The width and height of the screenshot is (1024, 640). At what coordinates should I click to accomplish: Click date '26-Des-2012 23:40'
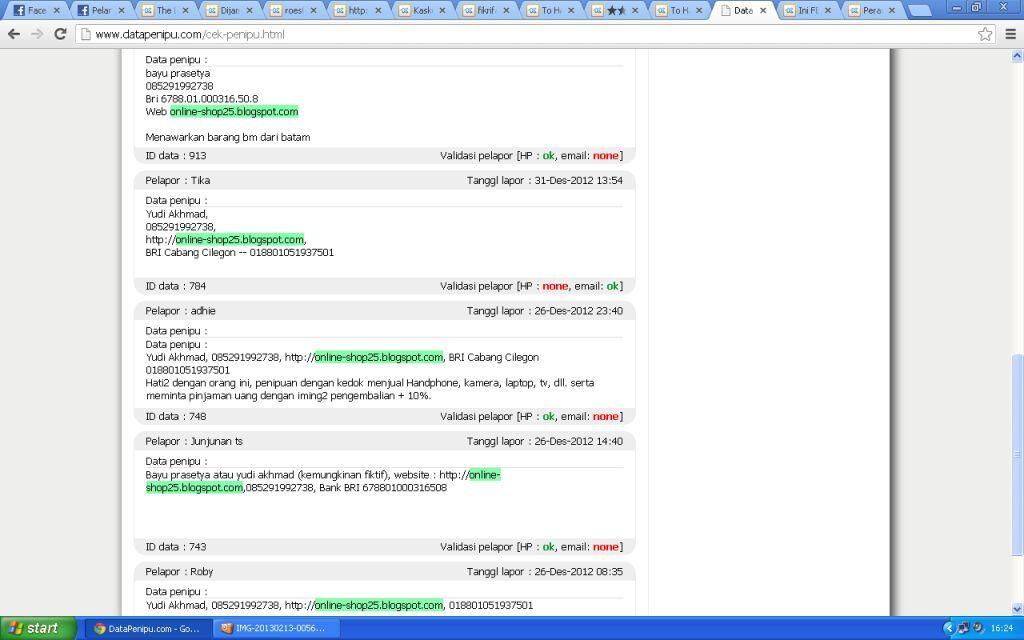coord(579,311)
